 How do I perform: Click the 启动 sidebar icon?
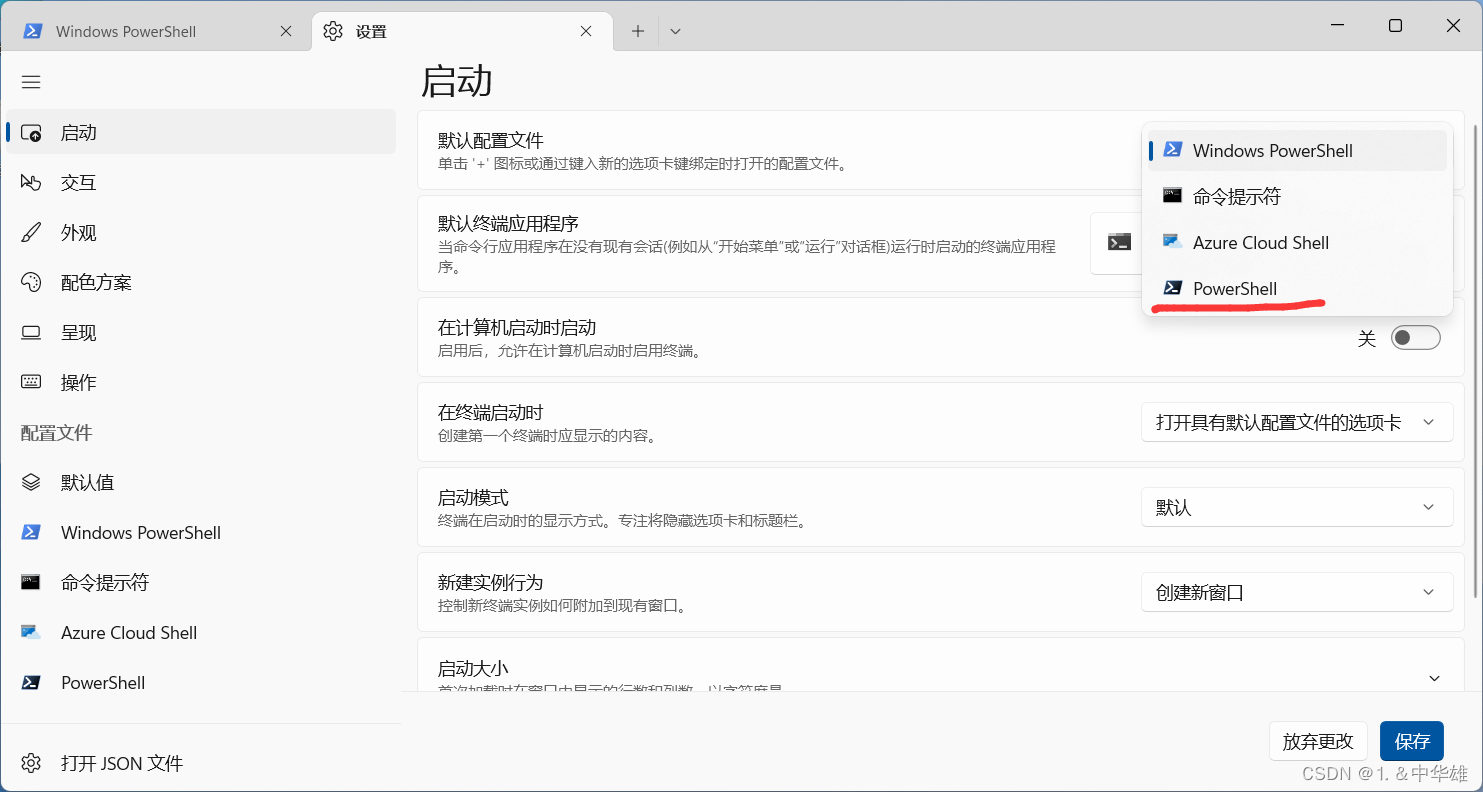[31, 133]
